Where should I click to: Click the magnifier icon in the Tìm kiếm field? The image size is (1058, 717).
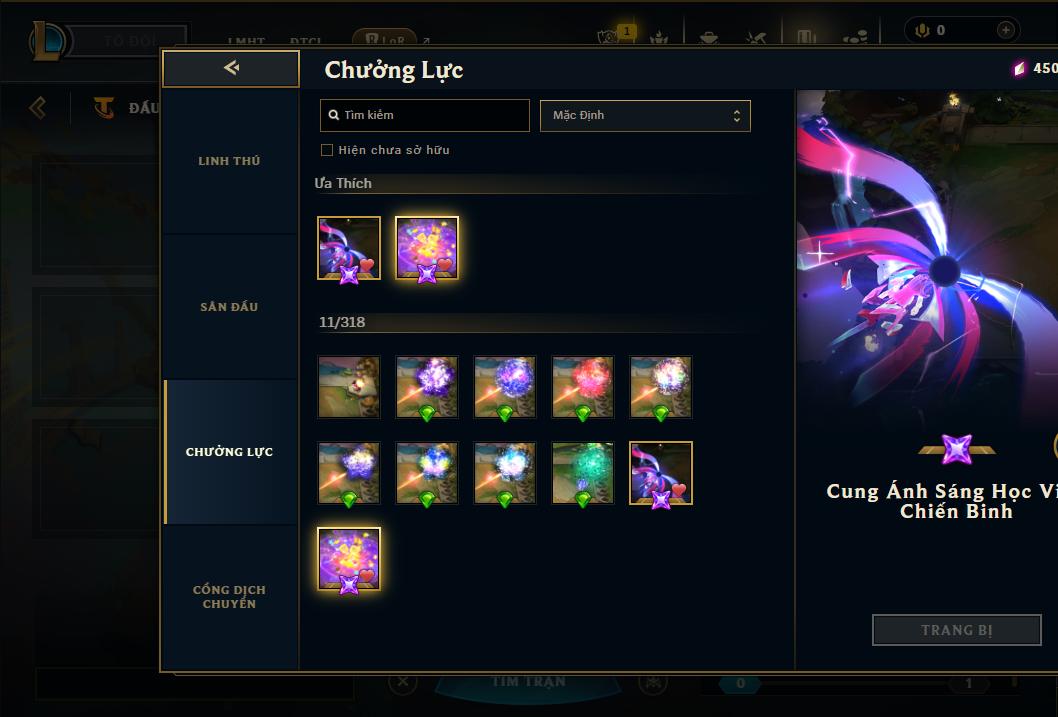pyautogui.click(x=333, y=115)
